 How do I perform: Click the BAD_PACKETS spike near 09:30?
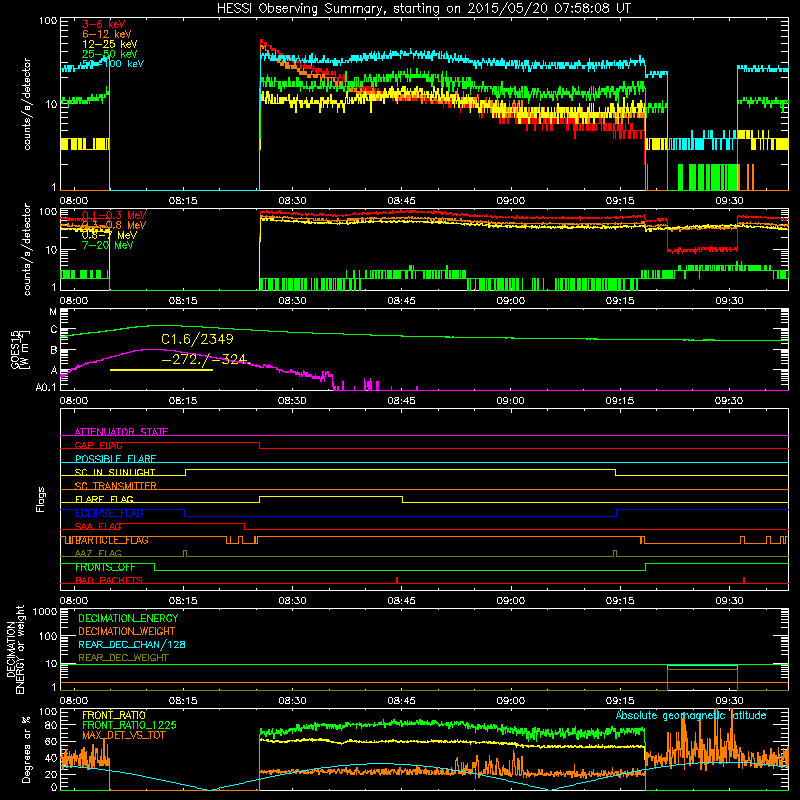(744, 580)
